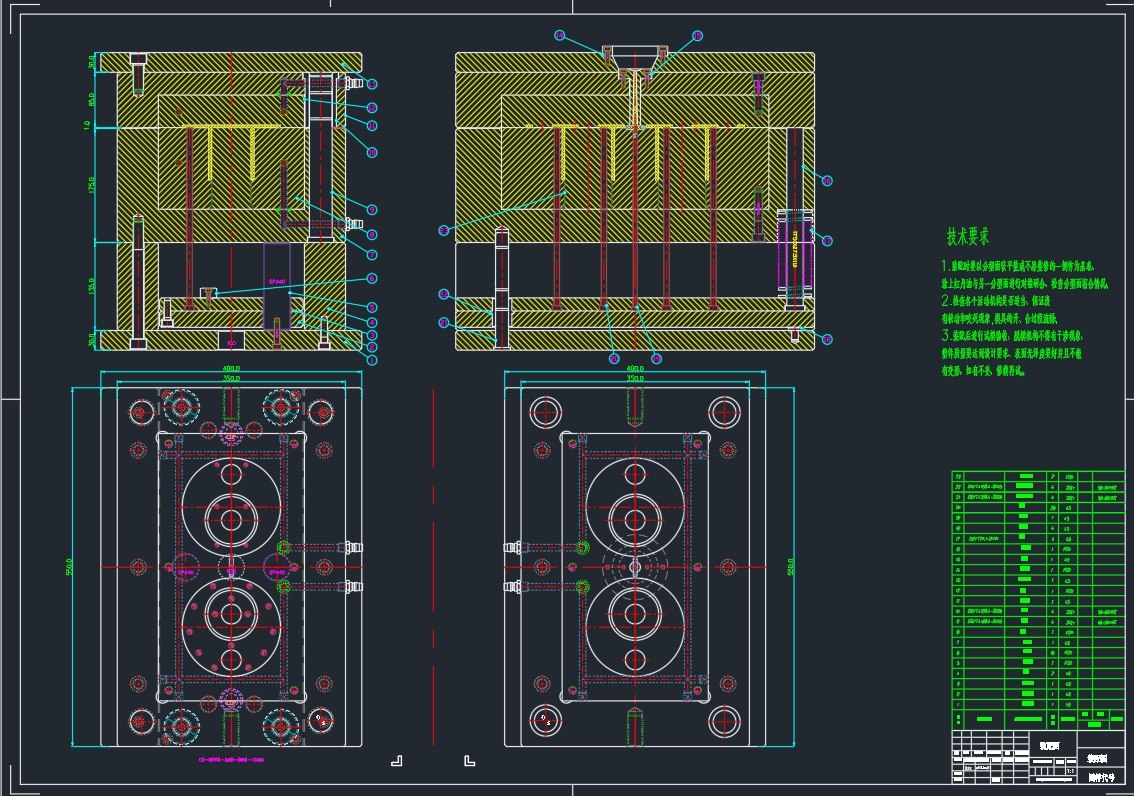Pick the 135.0 vertical dimension text
The width and height of the screenshot is (1134, 796).
pos(91,286)
